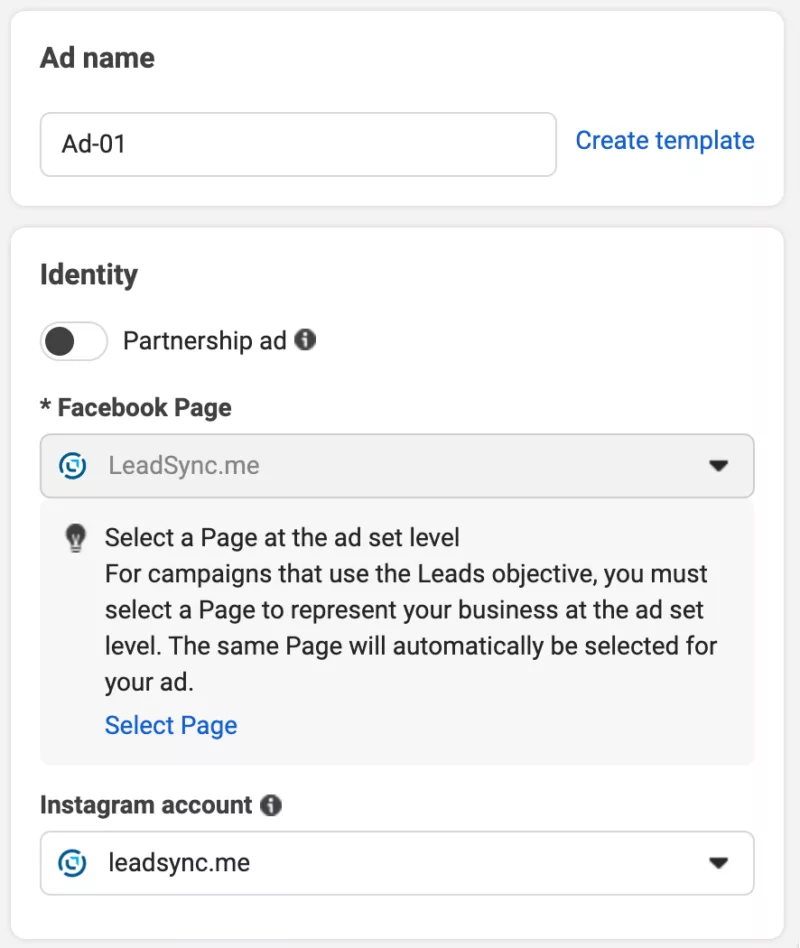Click the Partnership ad label text

[202, 340]
